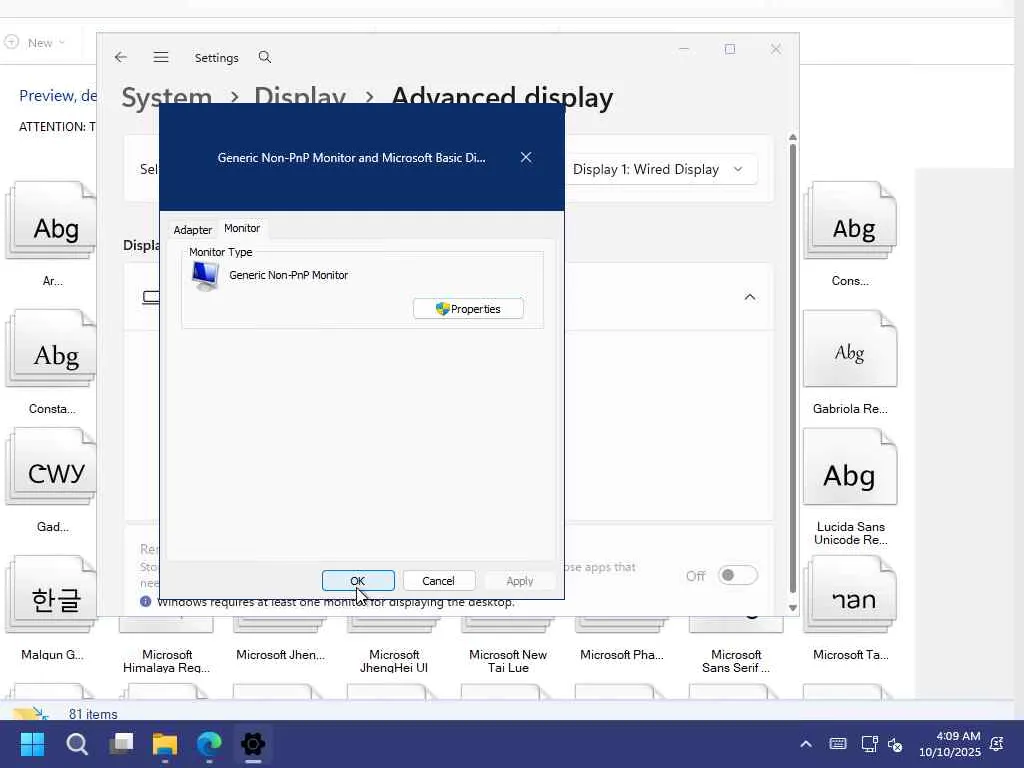Click the network display tray icon
The width and height of the screenshot is (1024, 768).
[869, 744]
